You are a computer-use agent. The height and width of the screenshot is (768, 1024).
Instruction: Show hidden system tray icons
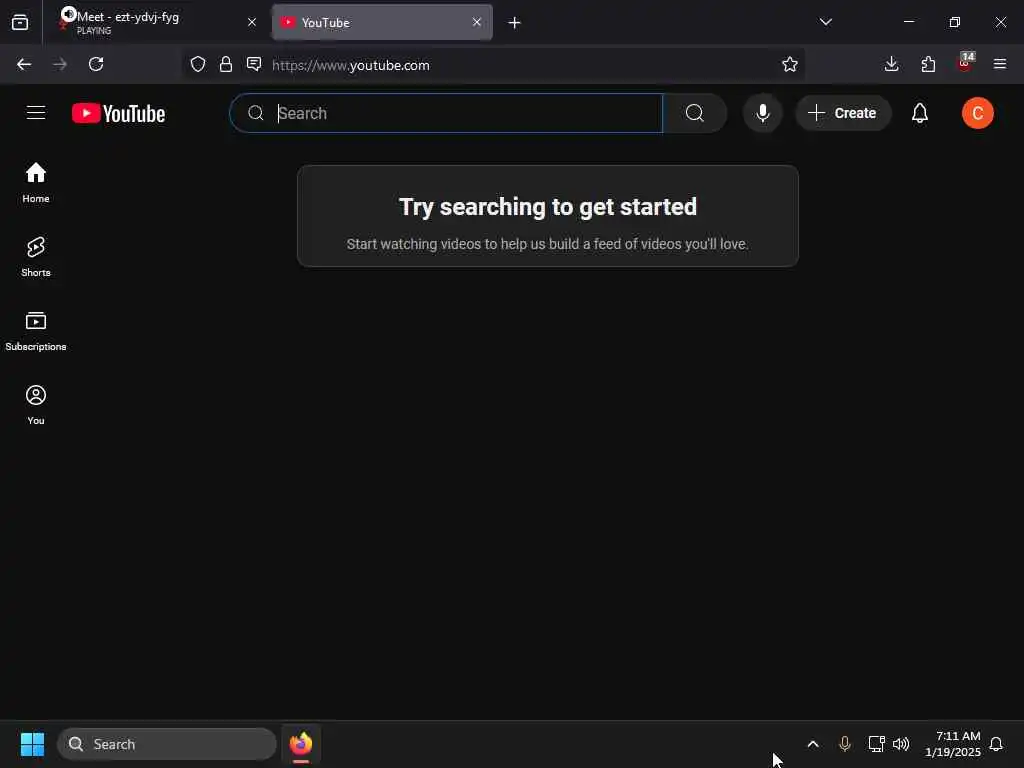click(813, 744)
